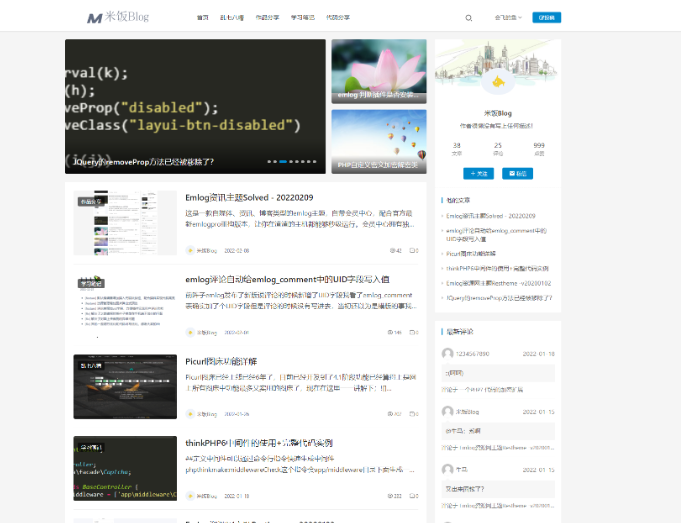Image resolution: width=681 pixels, height=523 pixels.
Task: Open article title thinkPHP6中间件的使用
Action: (259, 443)
